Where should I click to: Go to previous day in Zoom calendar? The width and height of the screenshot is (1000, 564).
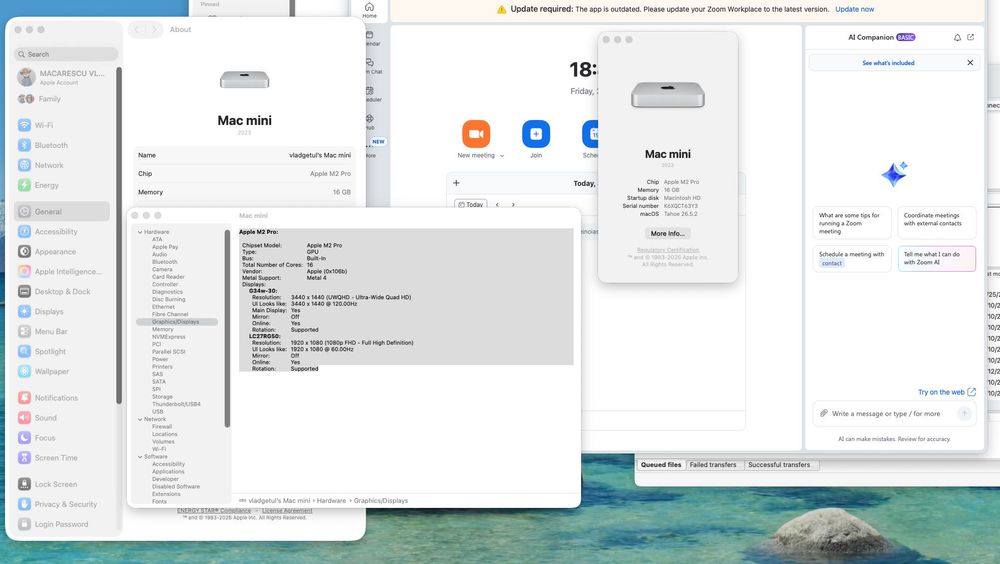(x=497, y=205)
